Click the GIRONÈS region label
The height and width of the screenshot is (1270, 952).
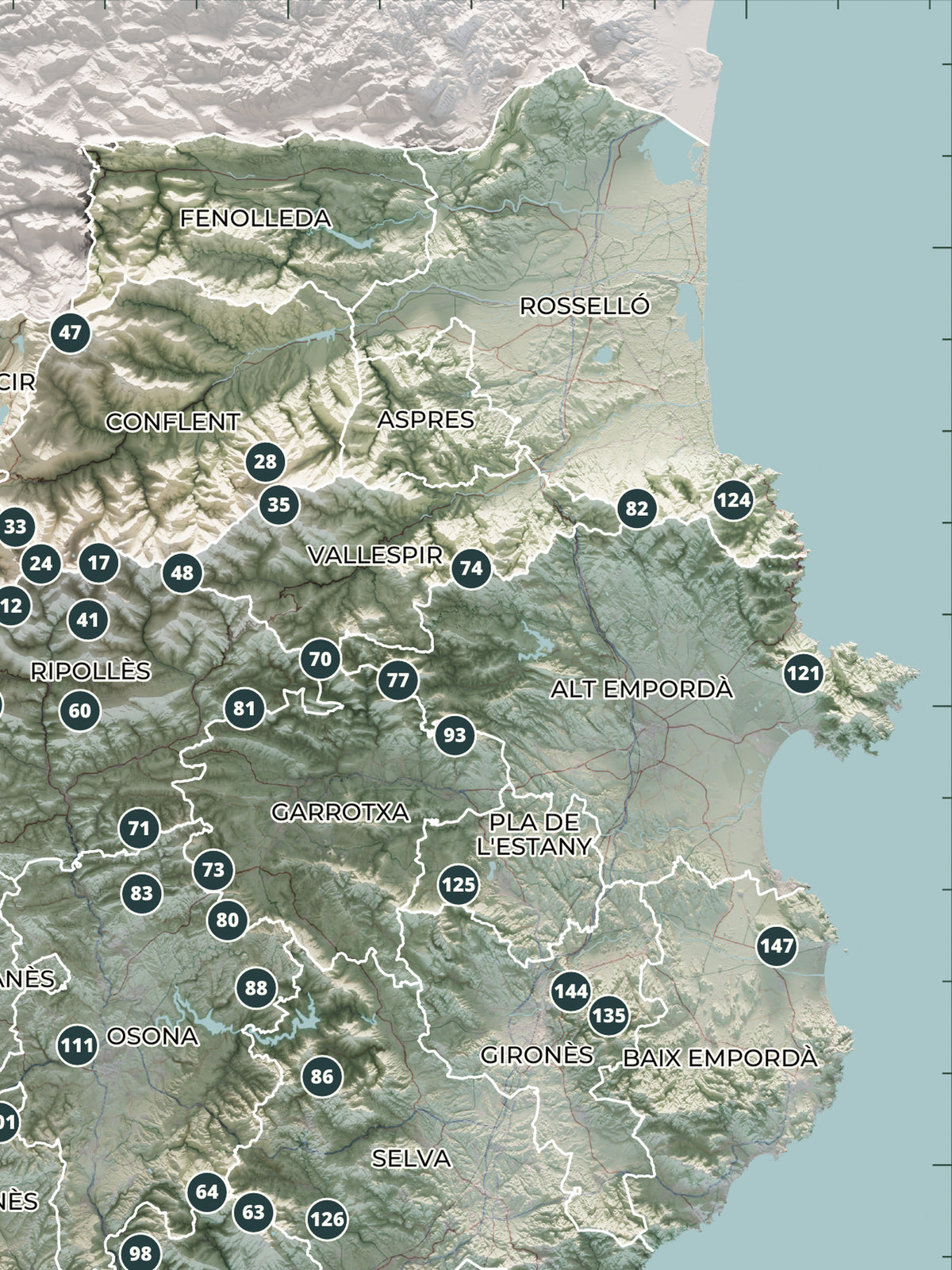[537, 1055]
